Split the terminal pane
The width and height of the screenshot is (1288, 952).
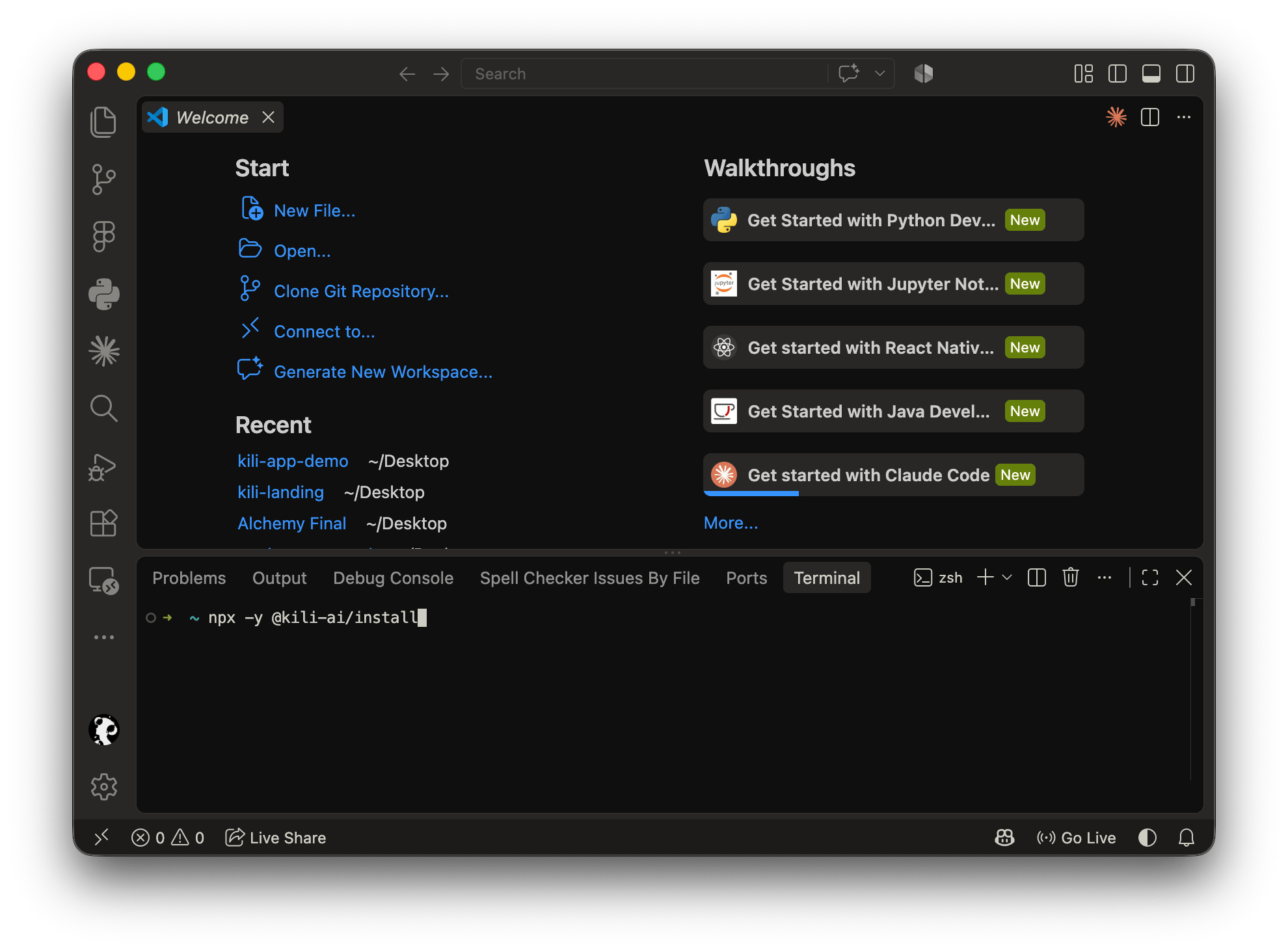pyautogui.click(x=1037, y=577)
